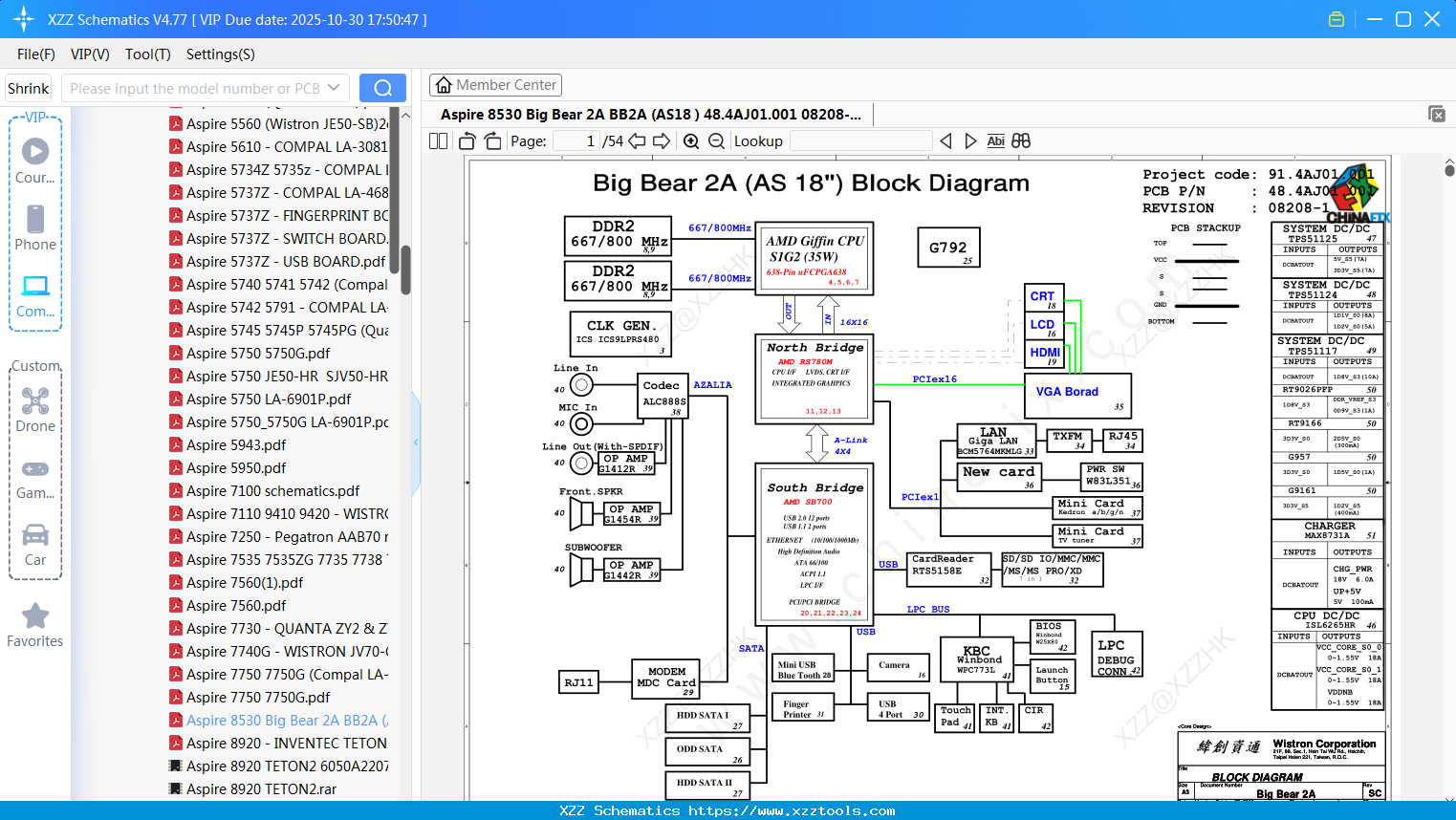Viewport: 1456px width, 820px height.
Task: Open Aspire 8920 - INVENTEC TETON file
Action: click(x=287, y=743)
